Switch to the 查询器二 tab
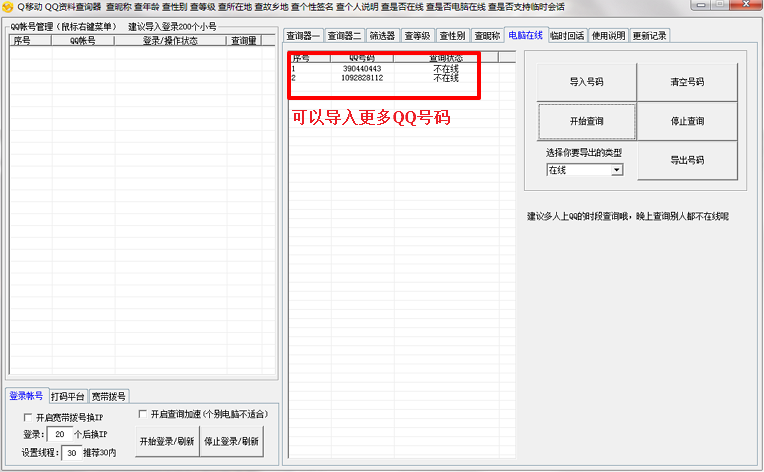 [344, 36]
